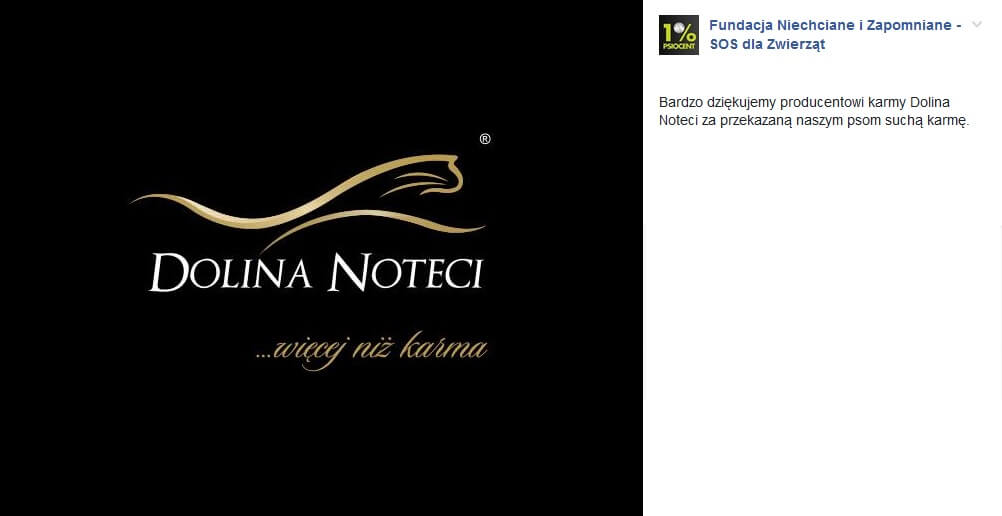Image resolution: width=1002 pixels, height=516 pixels.
Task: Click the PSIOCENT label in avatar
Action: coord(679,47)
